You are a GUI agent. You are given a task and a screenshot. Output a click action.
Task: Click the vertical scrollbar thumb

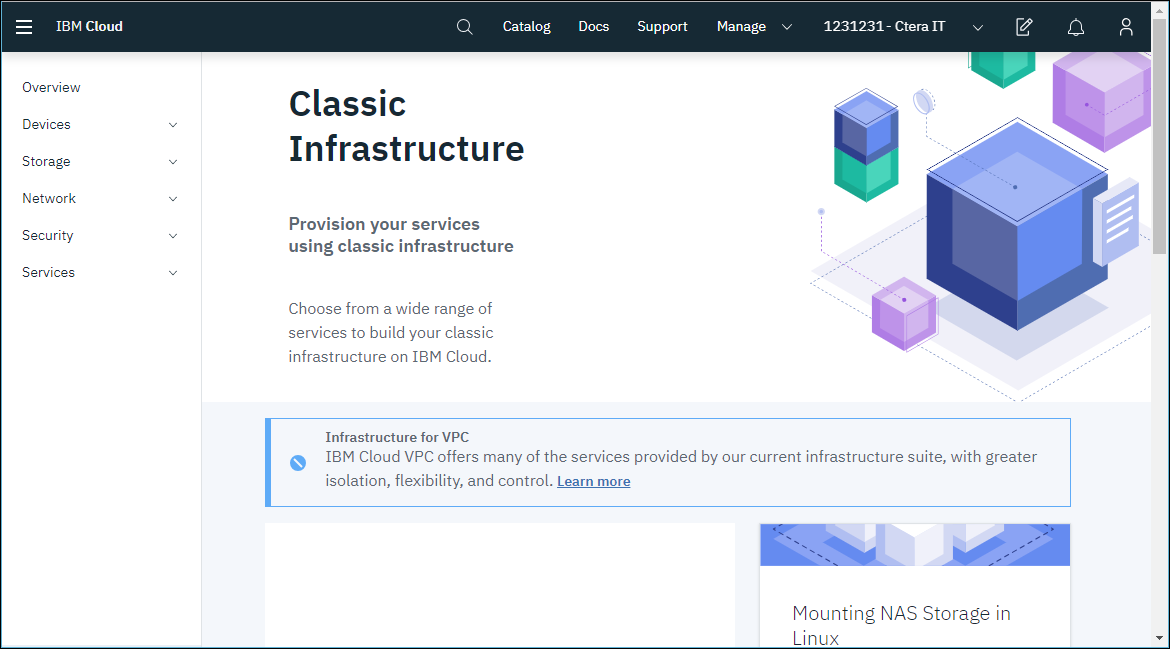pyautogui.click(x=1159, y=136)
